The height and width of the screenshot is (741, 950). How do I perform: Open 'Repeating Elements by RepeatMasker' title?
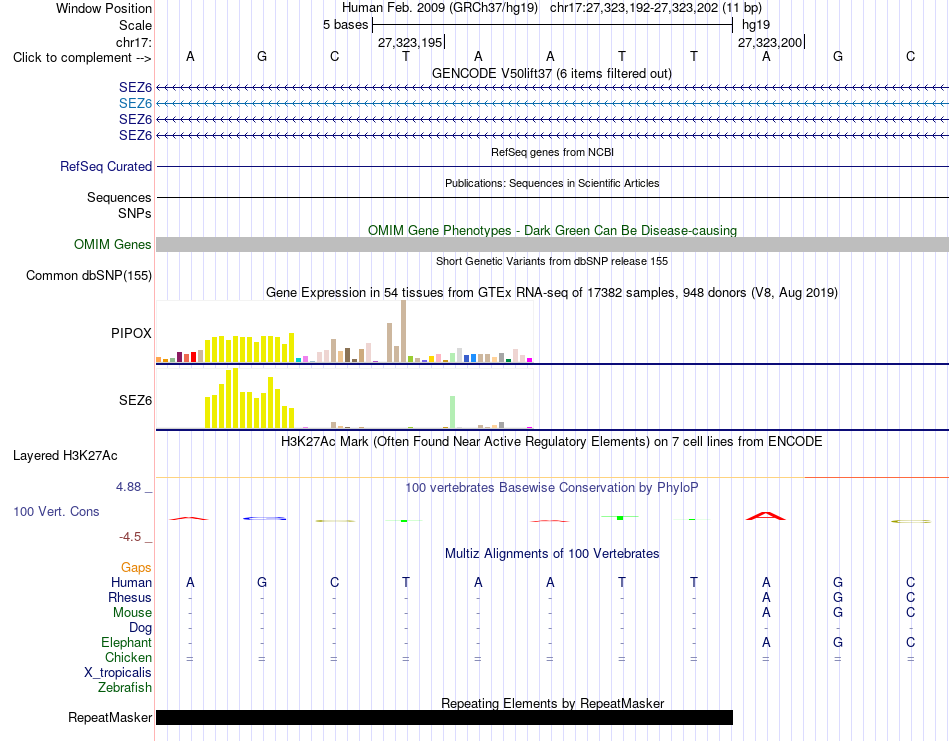point(552,703)
